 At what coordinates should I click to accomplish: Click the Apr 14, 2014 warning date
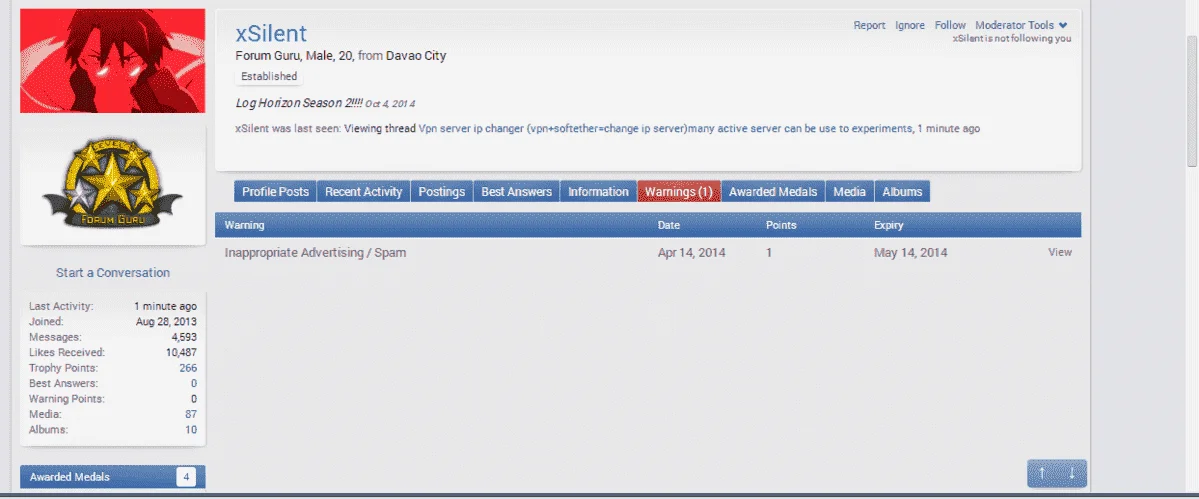pos(692,252)
